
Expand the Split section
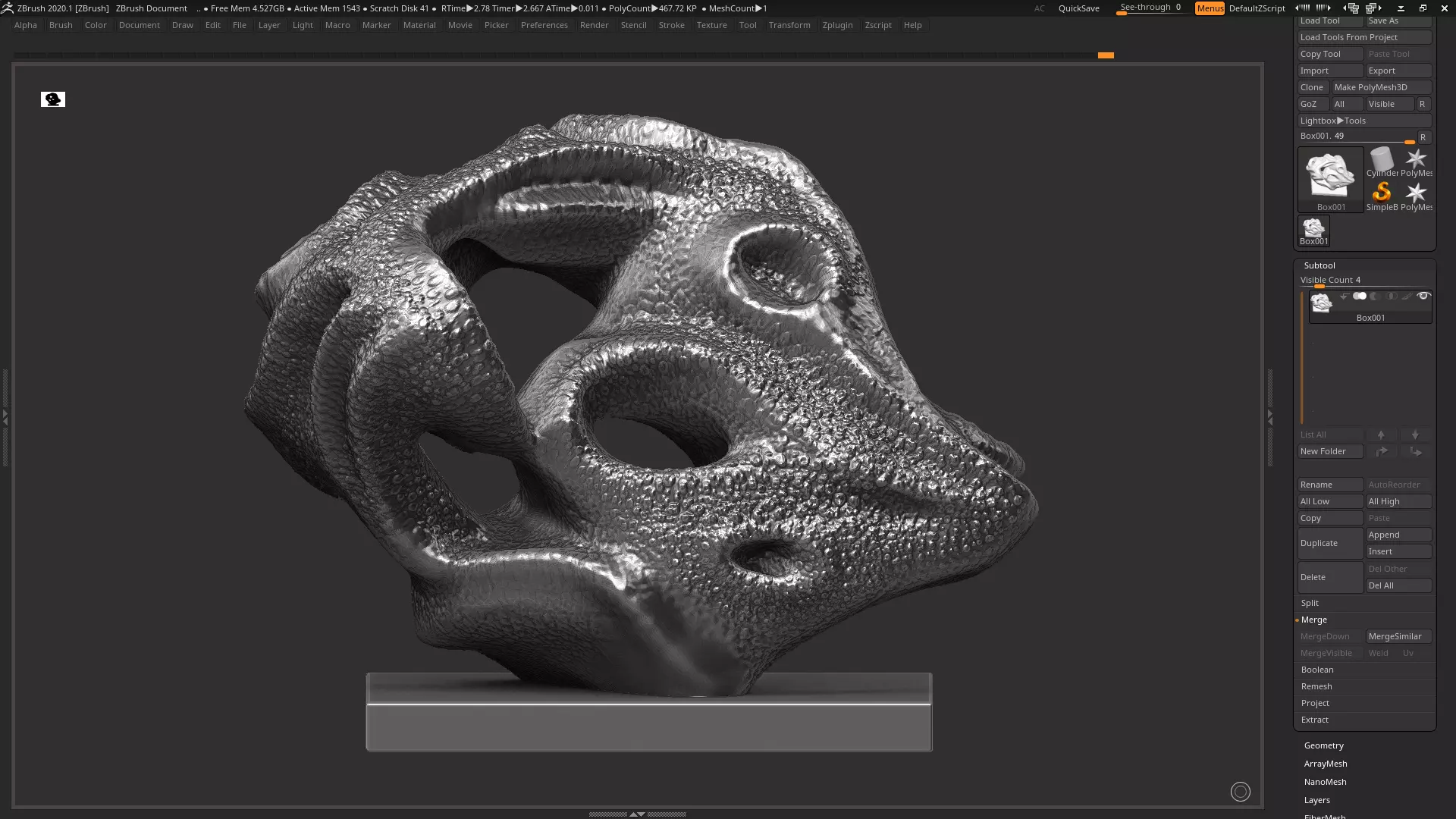pyautogui.click(x=1310, y=603)
